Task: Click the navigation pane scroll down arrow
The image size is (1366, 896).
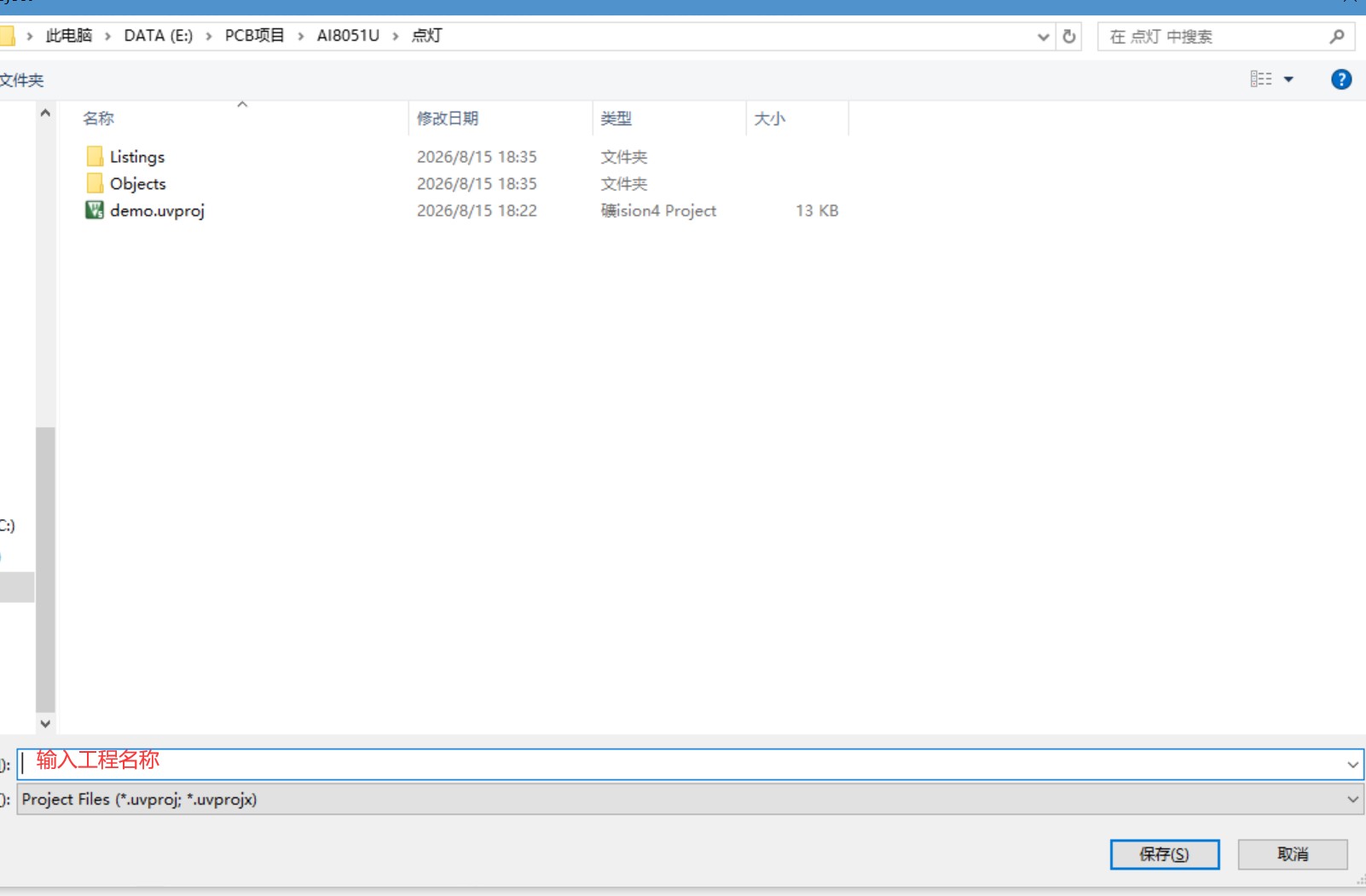Action: (x=45, y=724)
